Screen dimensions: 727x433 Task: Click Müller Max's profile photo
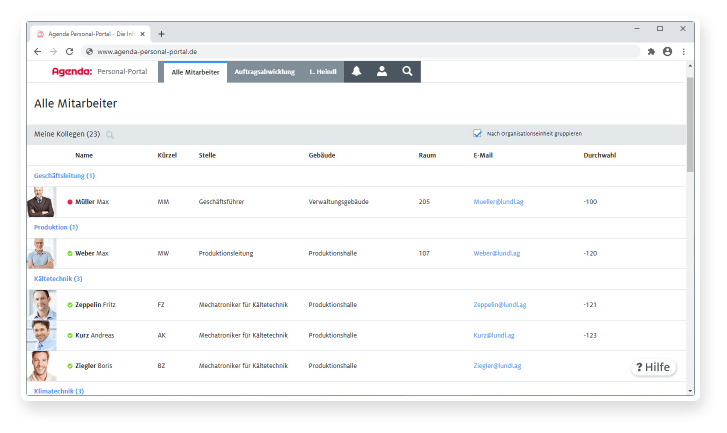point(41,202)
